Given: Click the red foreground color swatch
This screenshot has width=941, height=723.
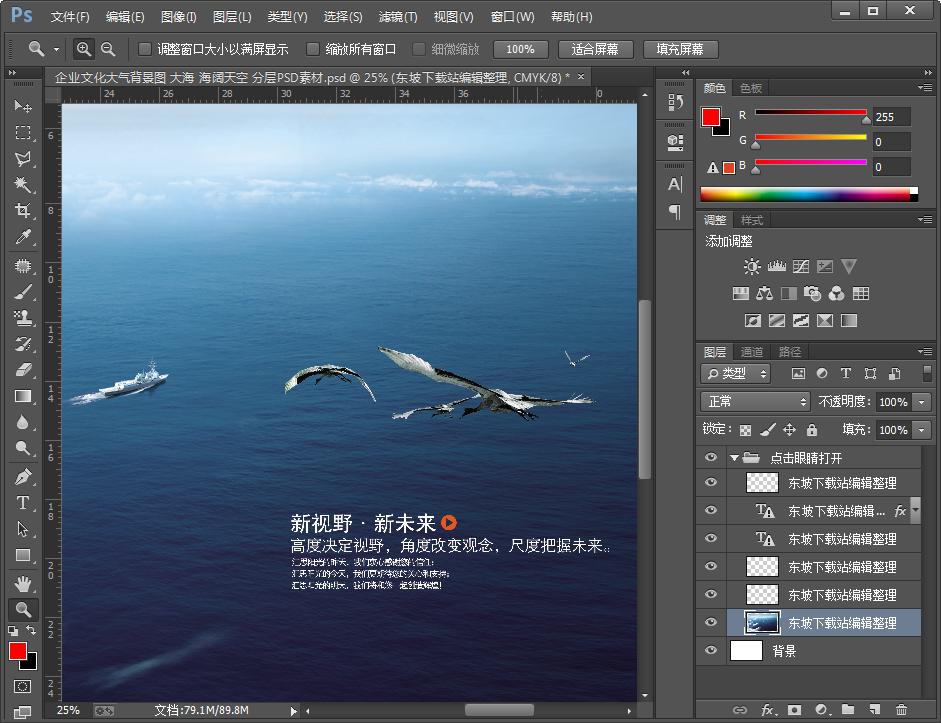Looking at the screenshot, I should coord(17,651).
